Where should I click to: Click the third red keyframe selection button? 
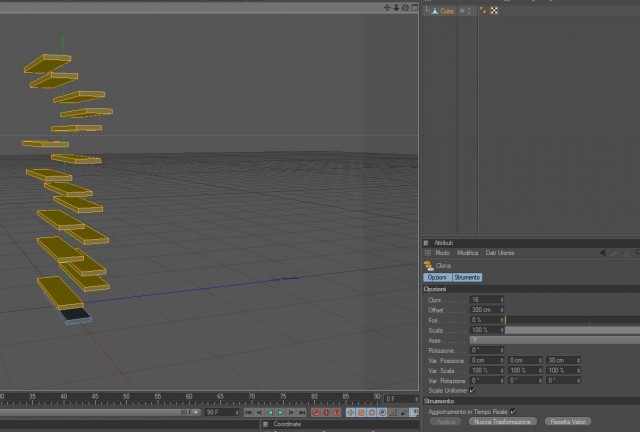point(337,412)
